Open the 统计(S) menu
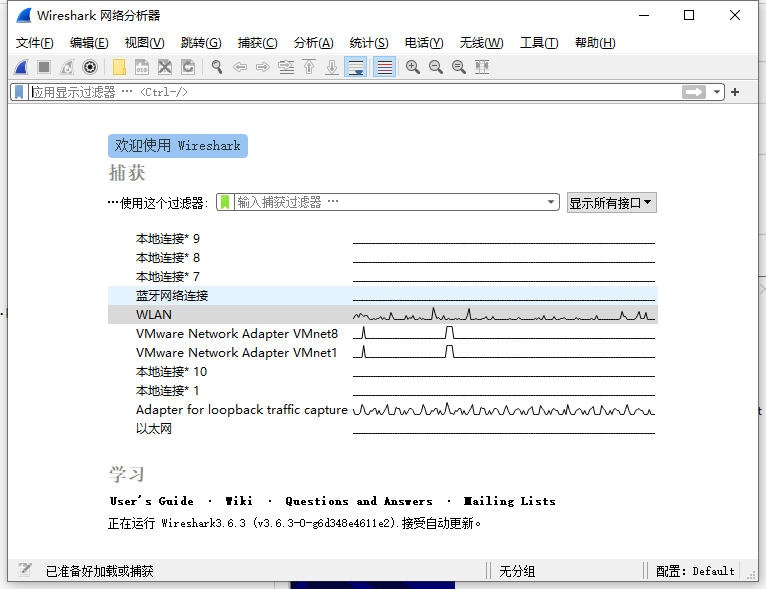766x589 pixels. coord(369,43)
